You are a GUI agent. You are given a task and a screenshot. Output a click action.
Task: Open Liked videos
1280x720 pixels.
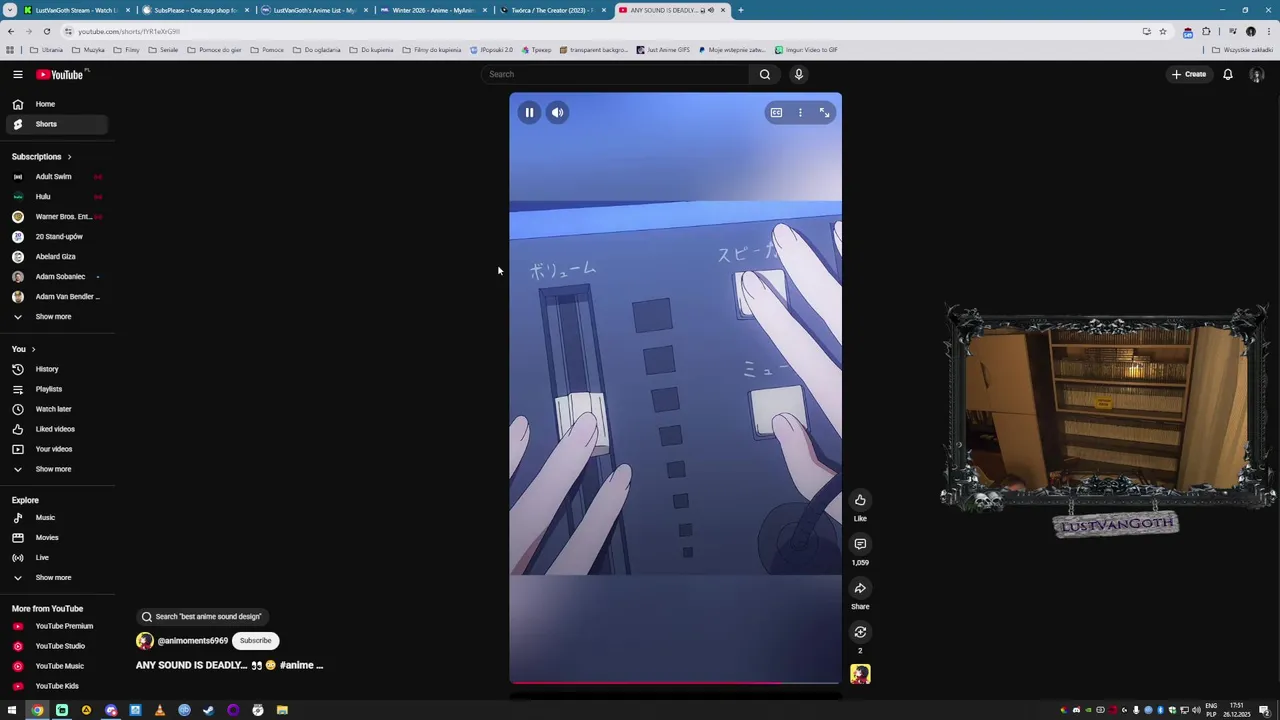pyautogui.click(x=56, y=429)
